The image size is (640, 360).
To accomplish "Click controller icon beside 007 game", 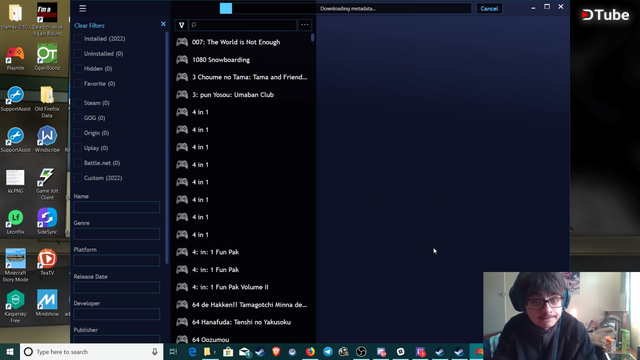I will (x=182, y=42).
